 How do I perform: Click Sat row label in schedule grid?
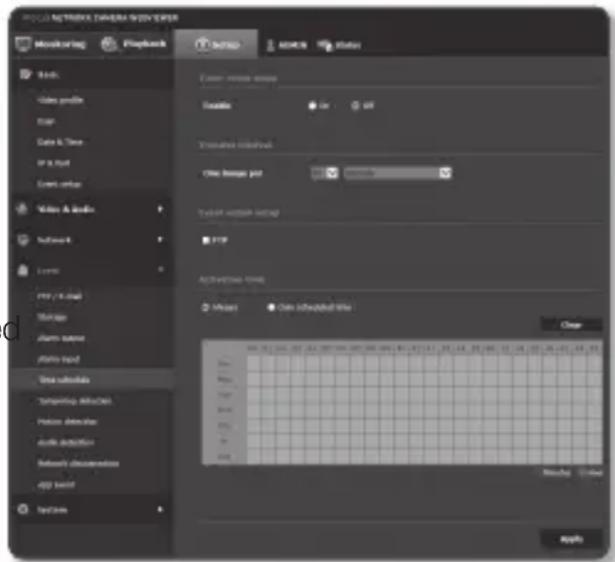[224, 457]
